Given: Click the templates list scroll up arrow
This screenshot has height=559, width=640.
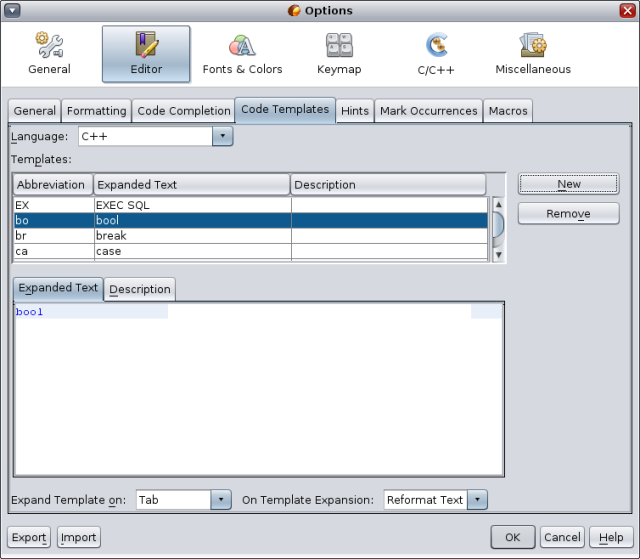Looking at the screenshot, I should (x=498, y=204).
